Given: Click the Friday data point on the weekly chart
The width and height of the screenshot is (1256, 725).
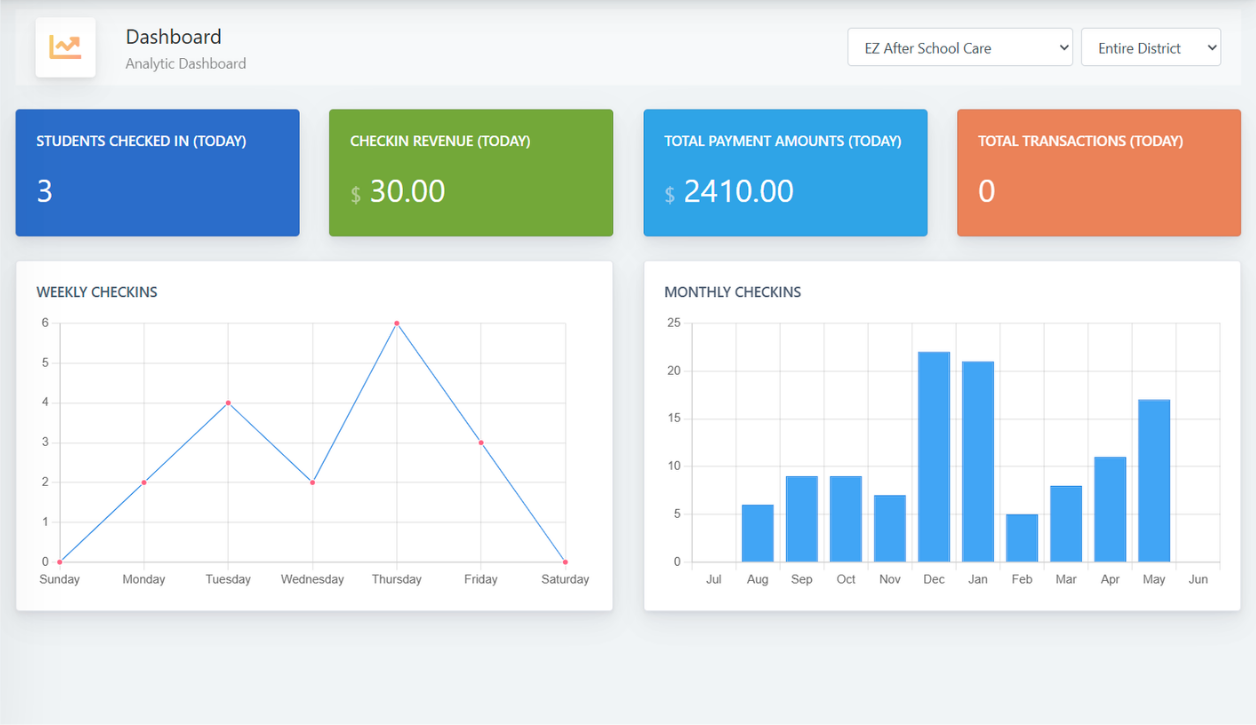Looking at the screenshot, I should click(480, 441).
